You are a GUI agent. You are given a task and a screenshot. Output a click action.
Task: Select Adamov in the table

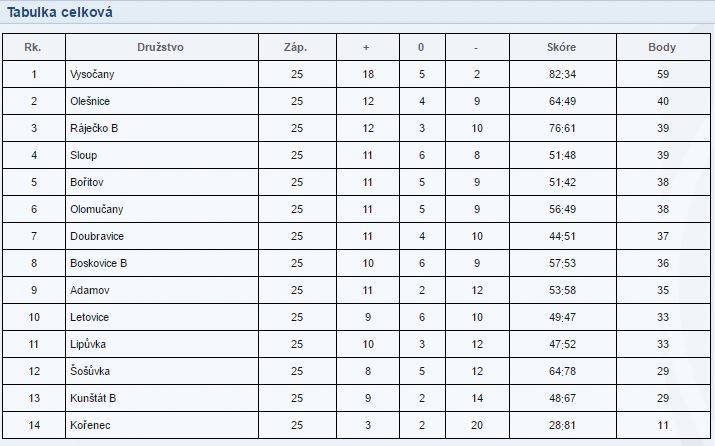click(x=89, y=290)
